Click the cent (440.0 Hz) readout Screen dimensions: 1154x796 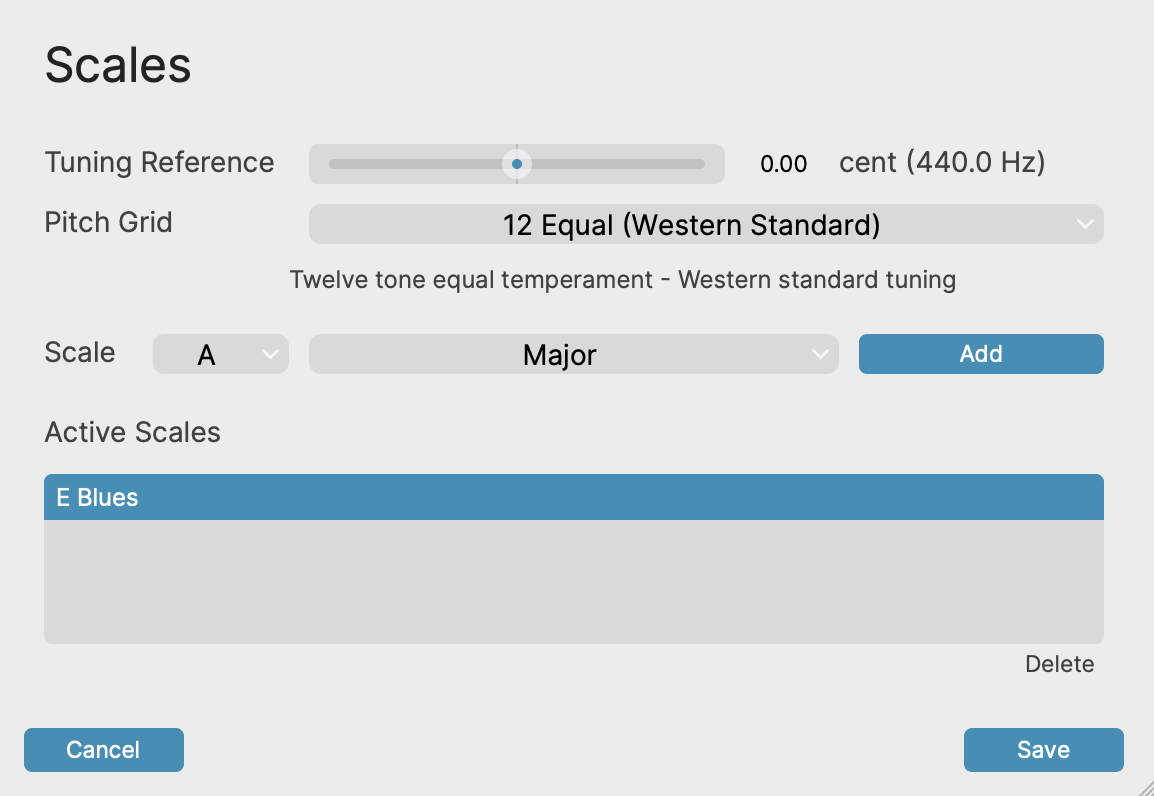click(941, 162)
